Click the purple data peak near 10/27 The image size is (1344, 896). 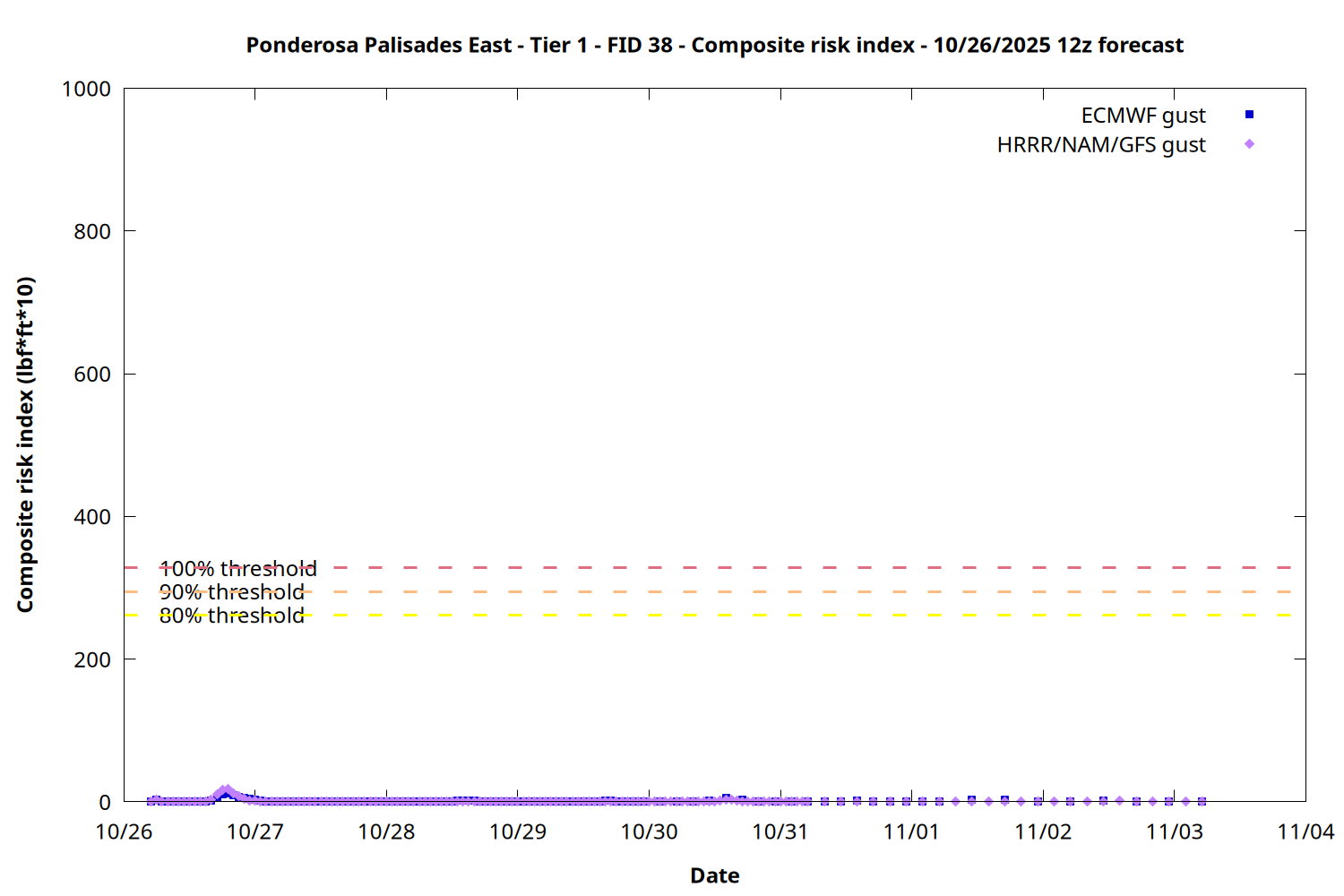pyautogui.click(x=226, y=791)
